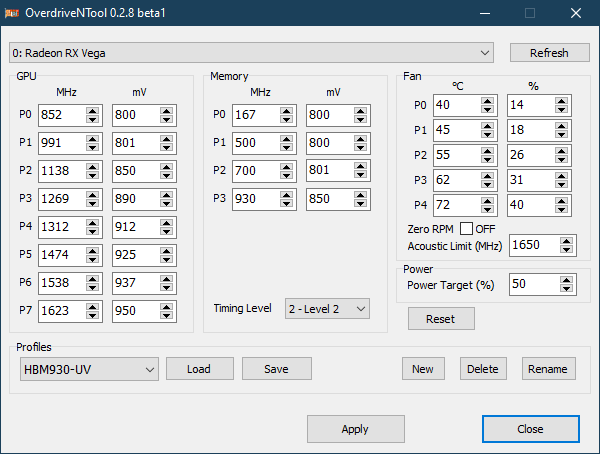This screenshot has width=600, height=454.
Task: Decrease Fan P4 temperature with down arrow
Action: [488, 210]
